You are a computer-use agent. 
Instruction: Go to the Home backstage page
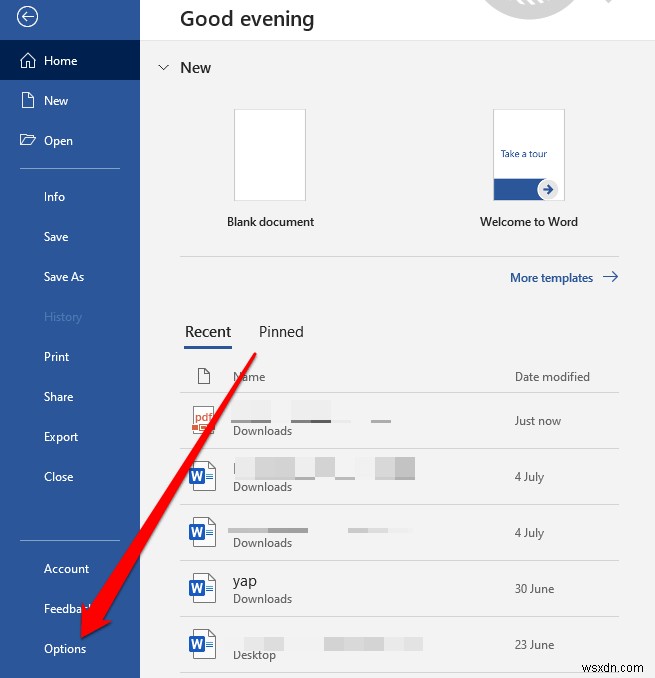coord(70,60)
